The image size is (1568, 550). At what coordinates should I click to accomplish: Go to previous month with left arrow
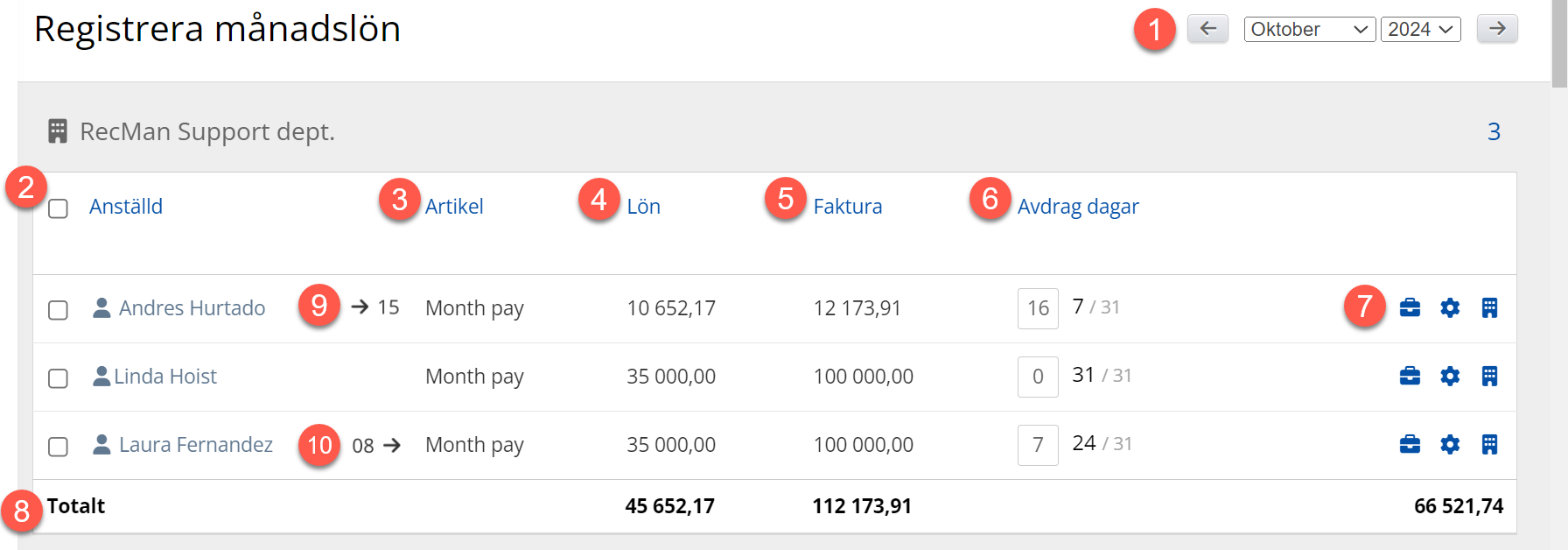(1207, 29)
